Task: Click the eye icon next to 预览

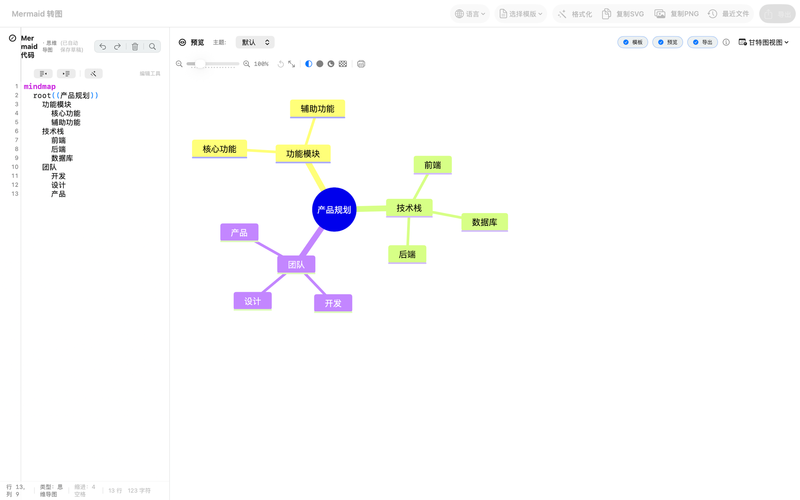Action: pyautogui.click(x=182, y=42)
